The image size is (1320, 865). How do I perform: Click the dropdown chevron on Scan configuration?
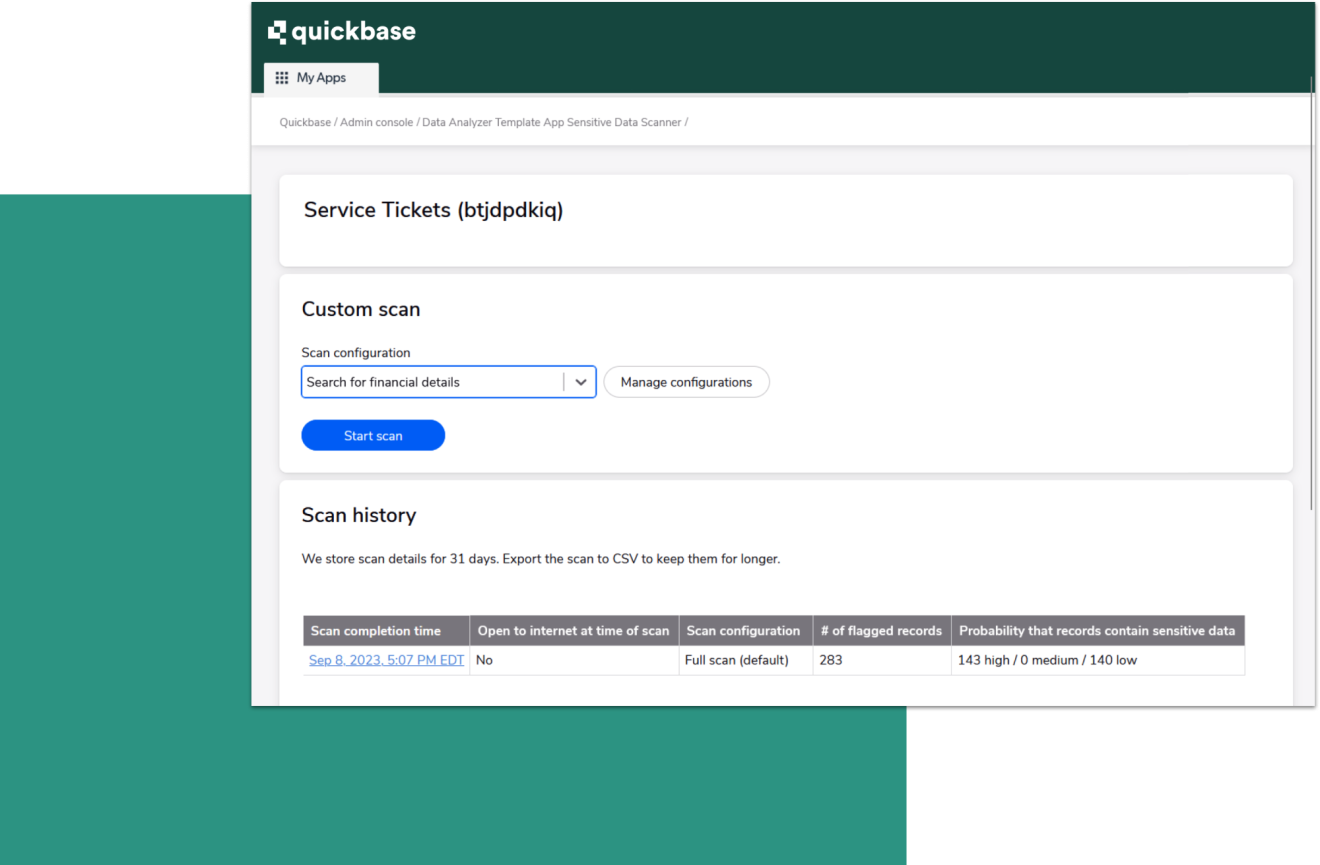[581, 382]
